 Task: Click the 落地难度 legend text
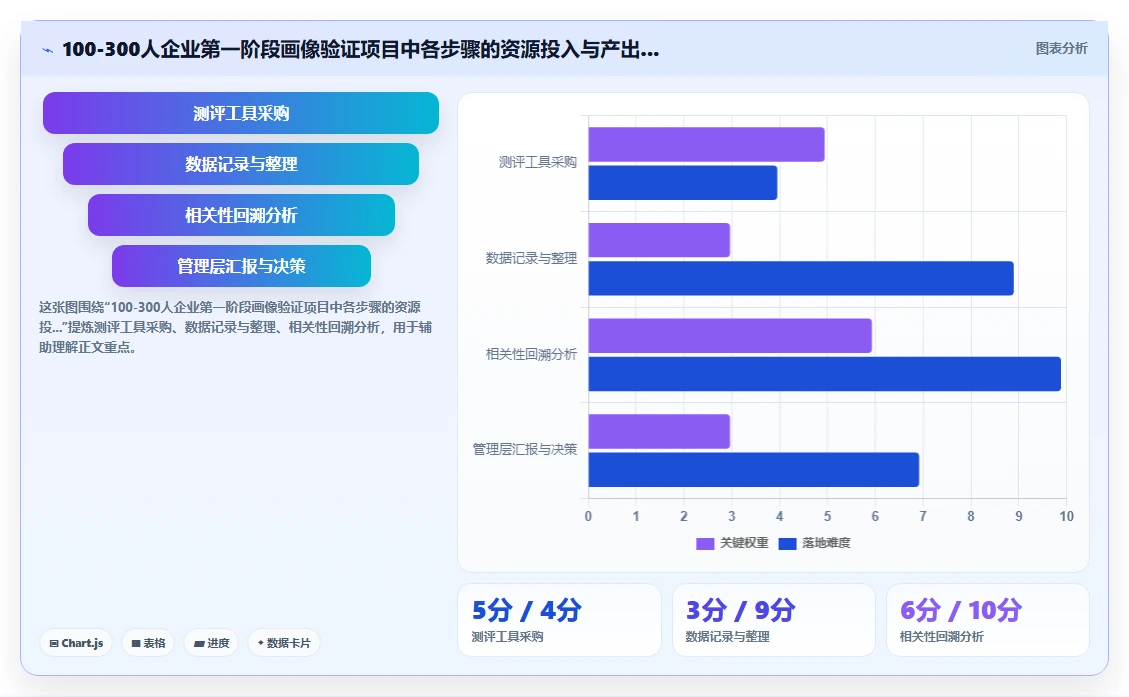pos(827,543)
